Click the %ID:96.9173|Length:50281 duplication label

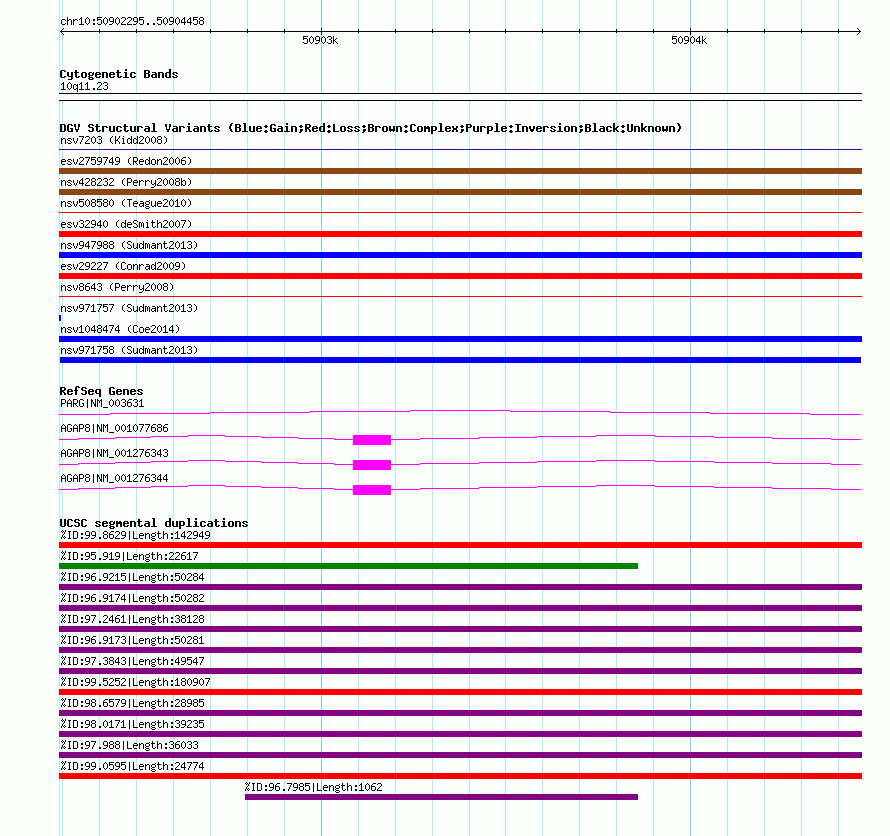click(x=132, y=640)
